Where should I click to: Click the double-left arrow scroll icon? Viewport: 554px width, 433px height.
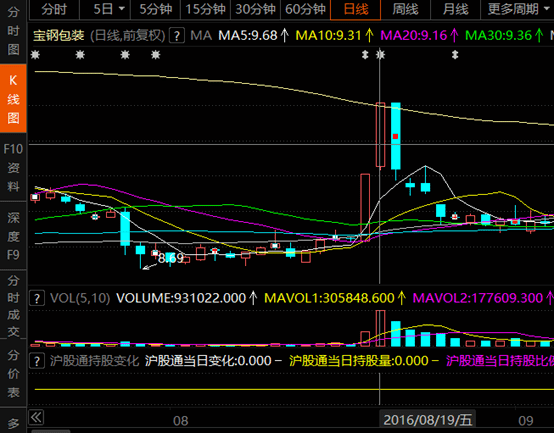point(36,417)
